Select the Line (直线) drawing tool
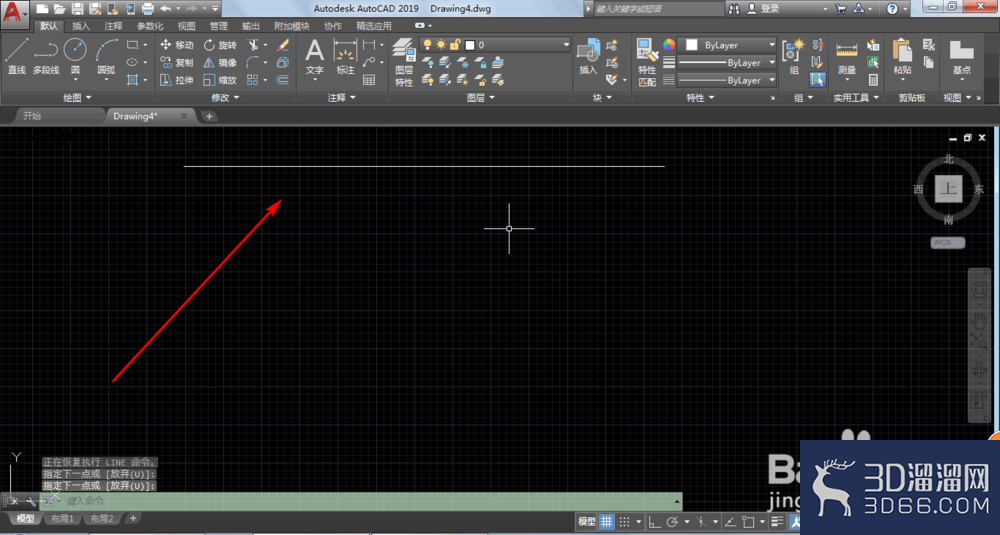The height and width of the screenshot is (535, 1000). pos(17,56)
